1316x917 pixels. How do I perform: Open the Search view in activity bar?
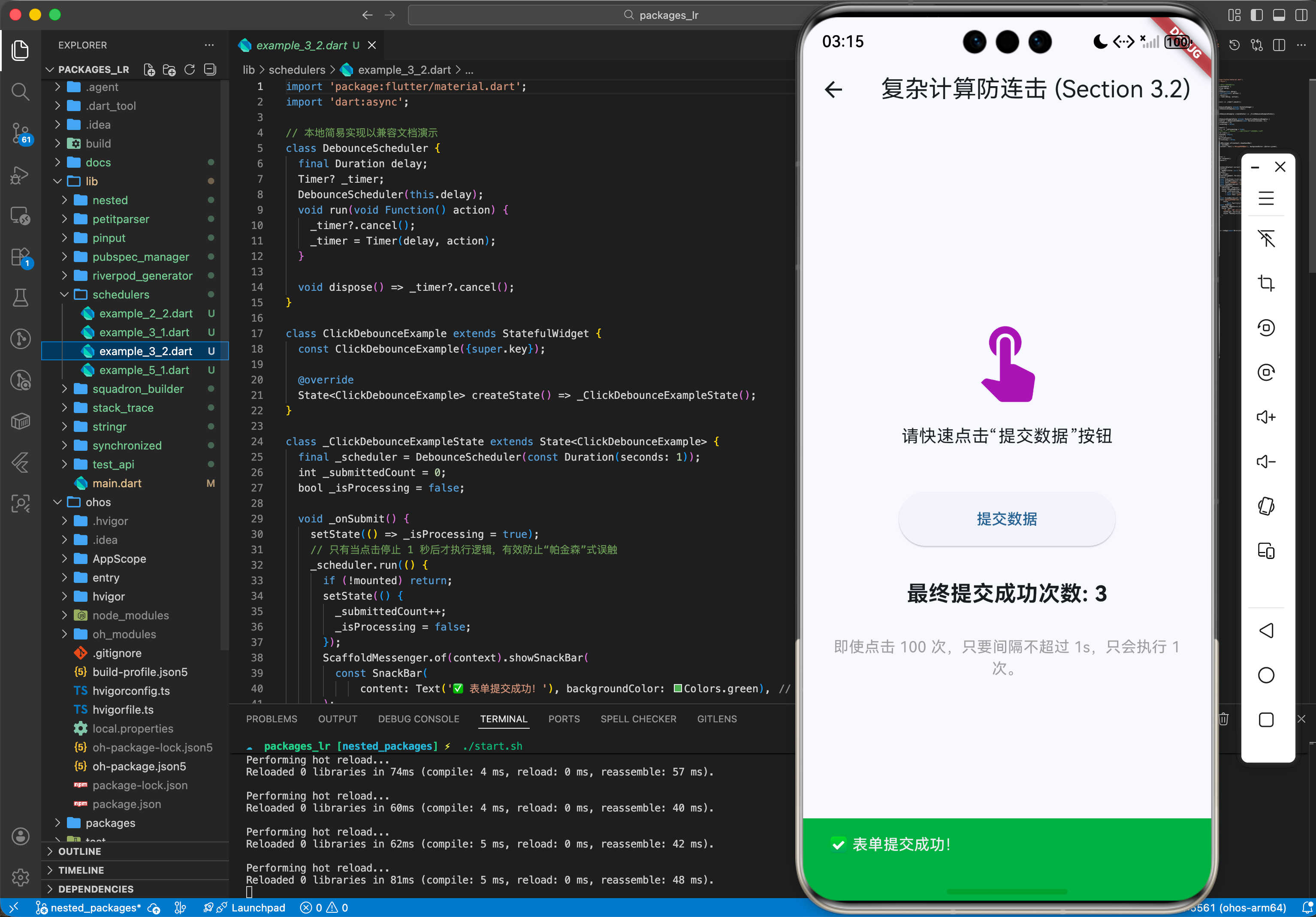[x=20, y=92]
